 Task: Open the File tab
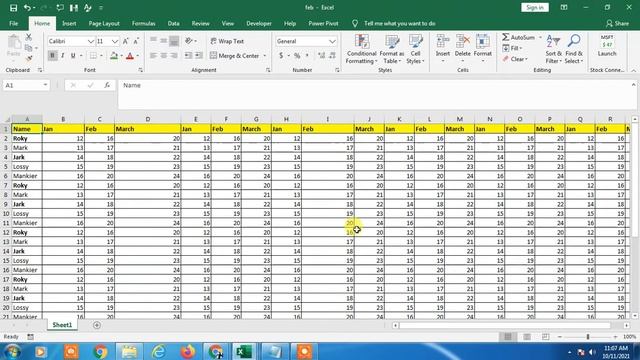pos(13,24)
